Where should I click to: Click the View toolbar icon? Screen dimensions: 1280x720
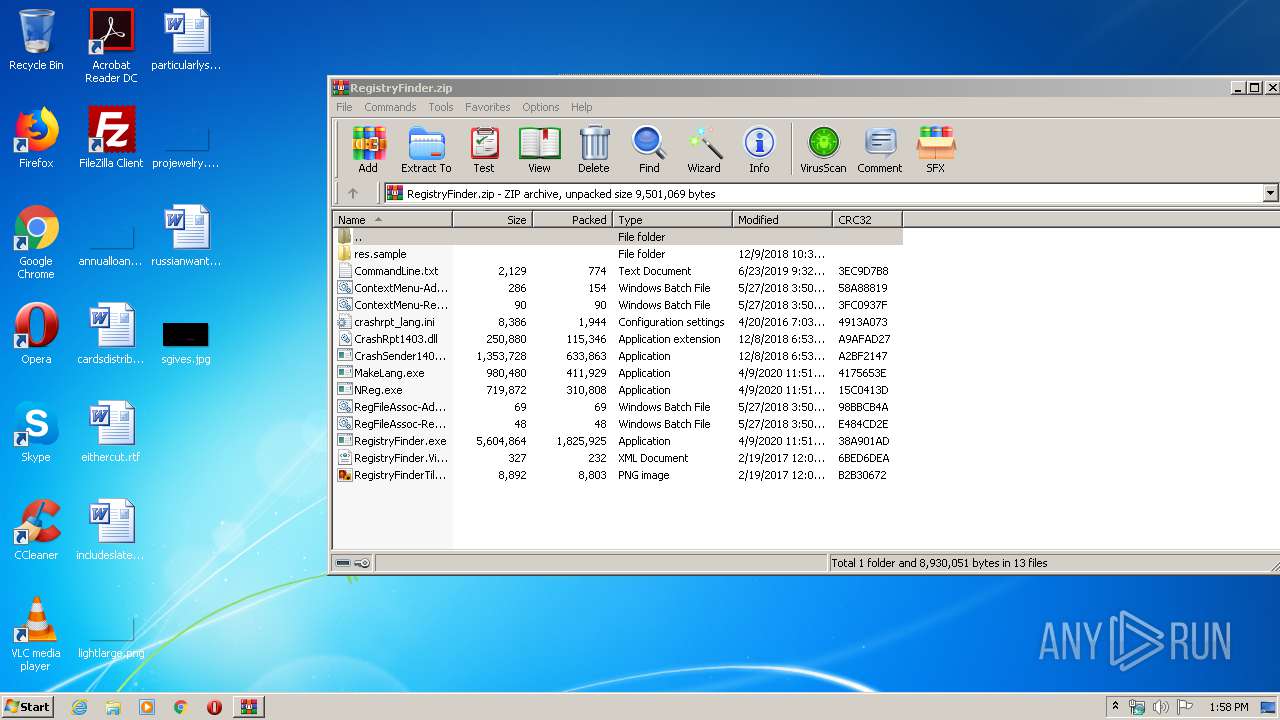click(x=539, y=150)
